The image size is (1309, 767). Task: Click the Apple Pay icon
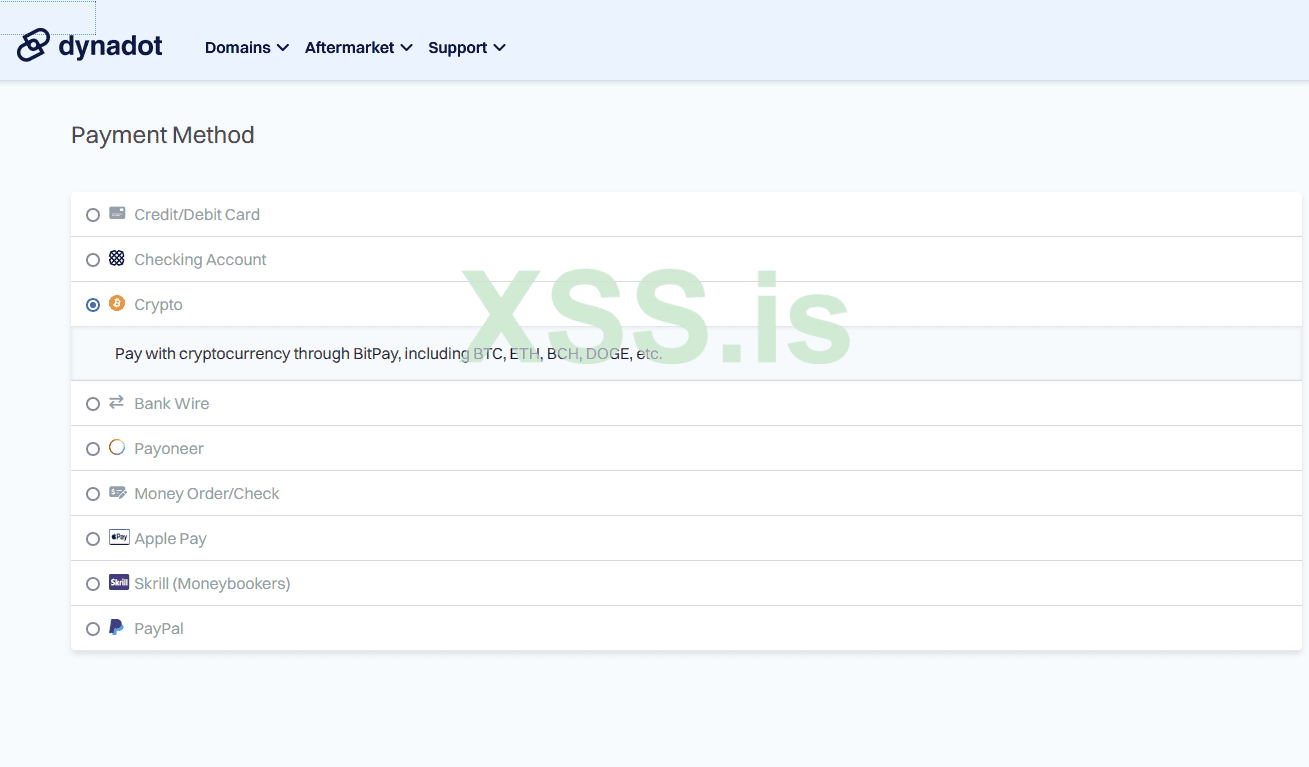(x=119, y=537)
